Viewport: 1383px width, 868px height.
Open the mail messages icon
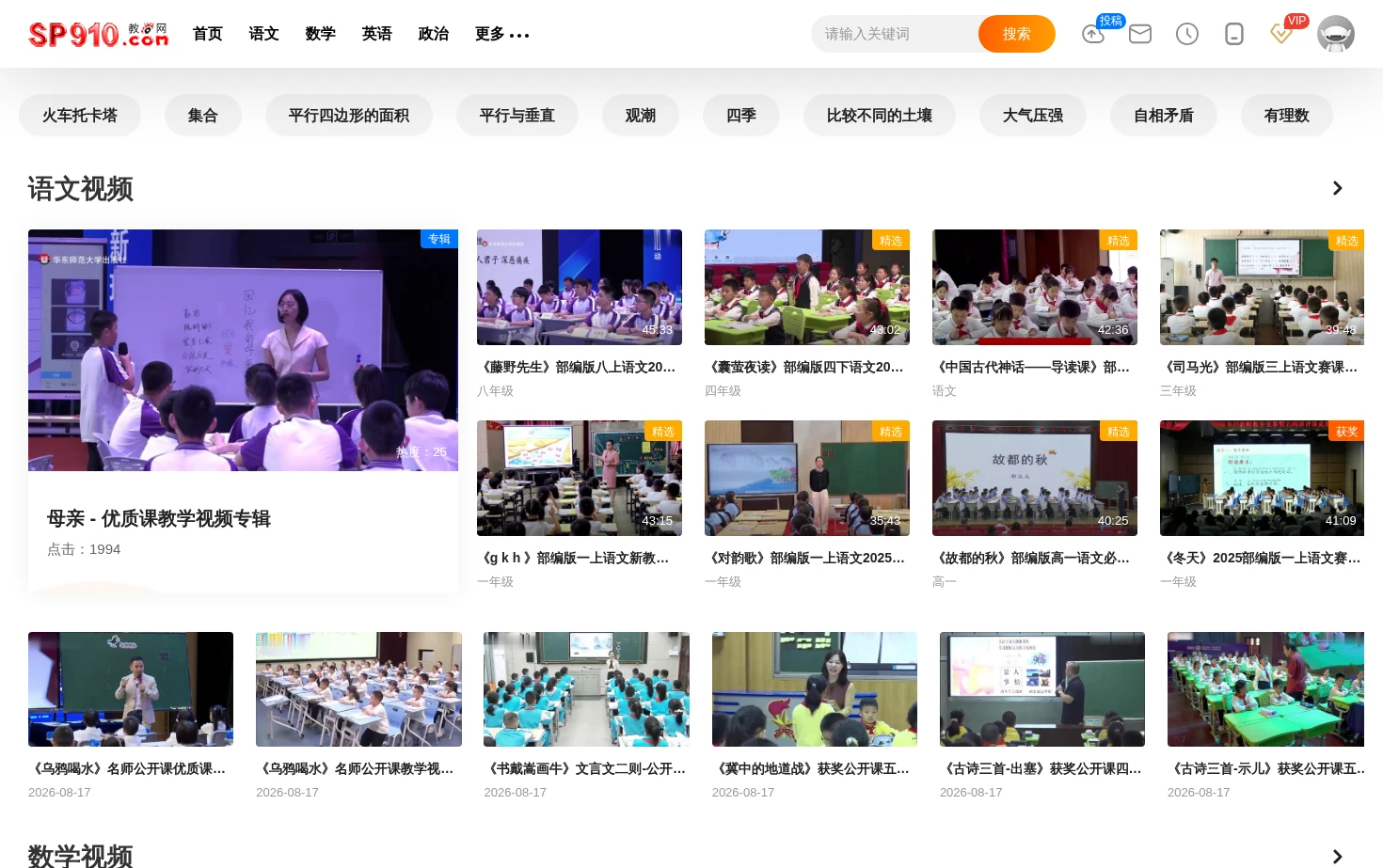click(1140, 34)
